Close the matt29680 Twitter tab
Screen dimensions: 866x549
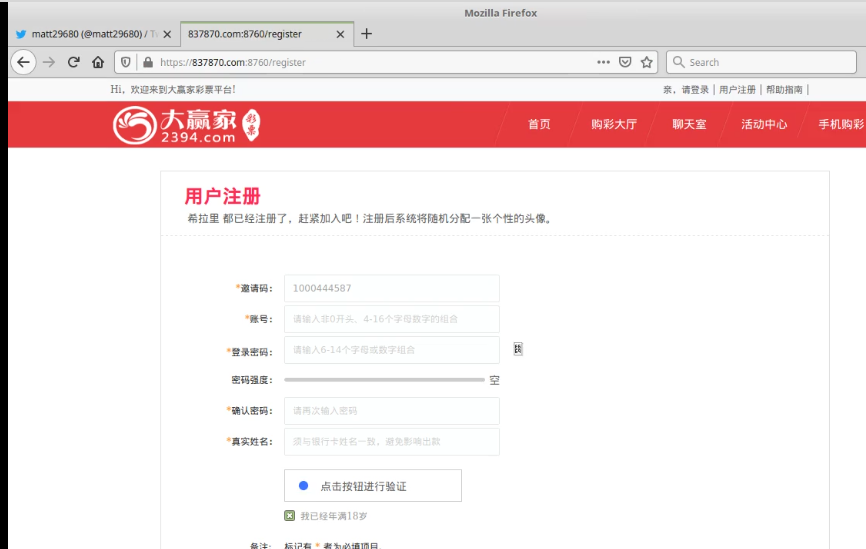coord(167,34)
